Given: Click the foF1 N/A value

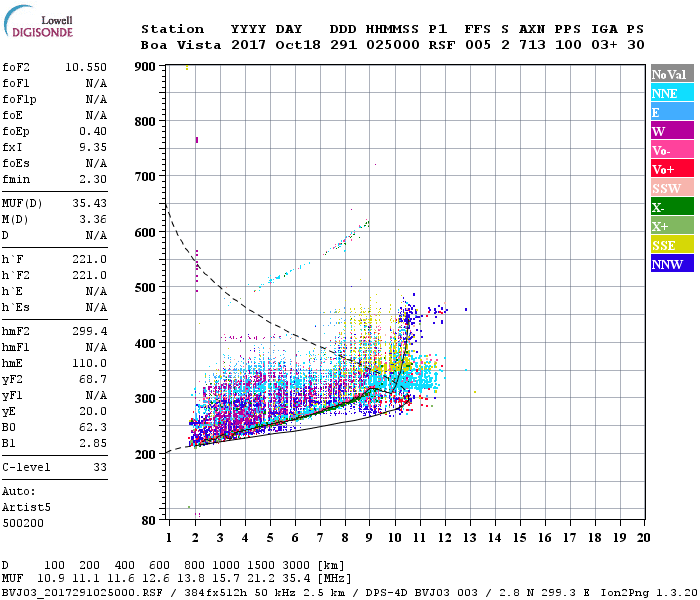Looking at the screenshot, I should 96,83.
